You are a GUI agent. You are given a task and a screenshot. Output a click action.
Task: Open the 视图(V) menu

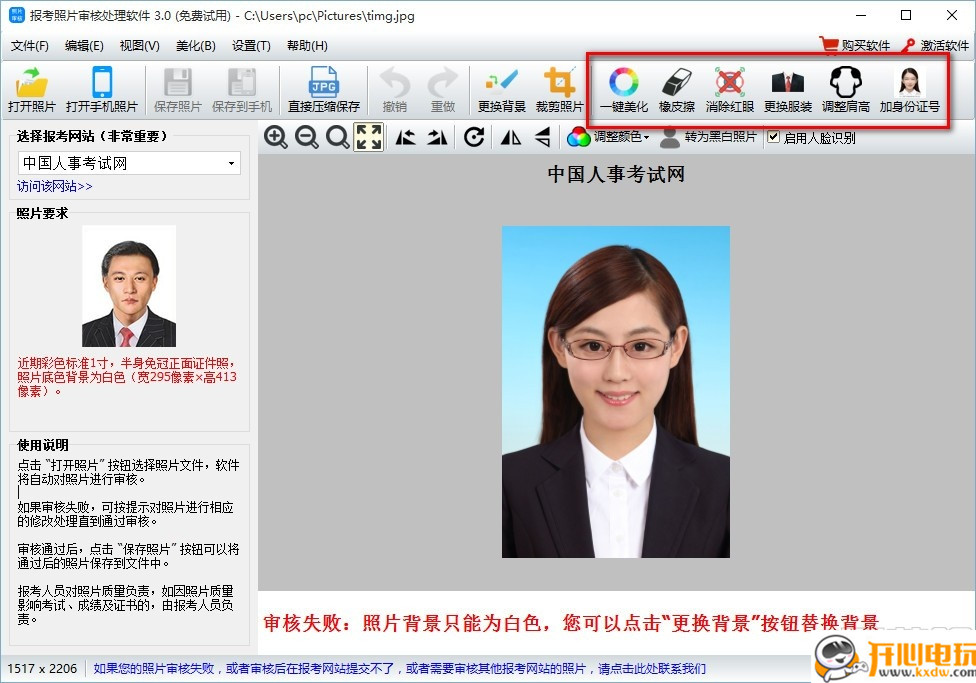coord(139,45)
